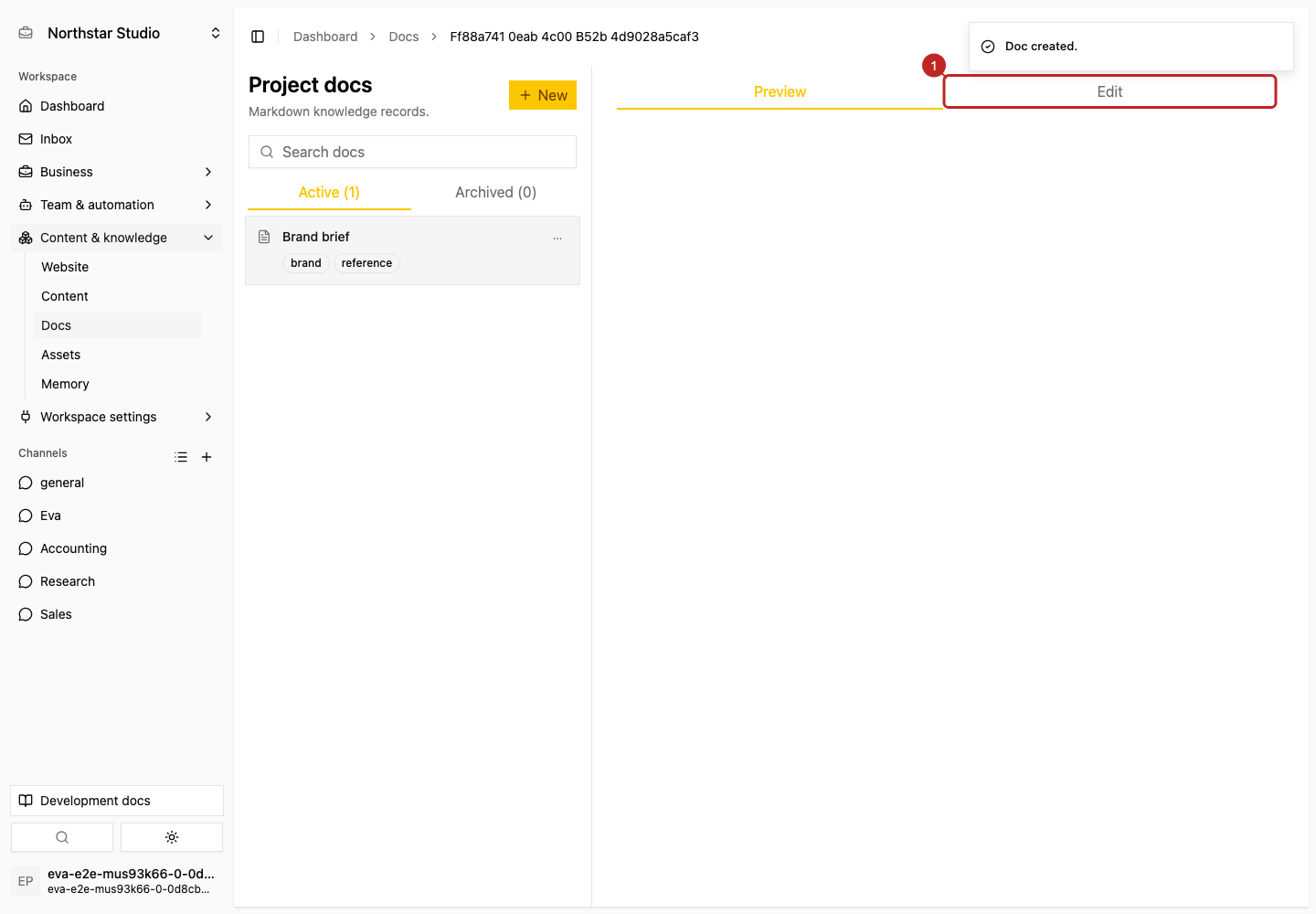
Task: Open the Brand brief options ellipsis
Action: tap(557, 238)
